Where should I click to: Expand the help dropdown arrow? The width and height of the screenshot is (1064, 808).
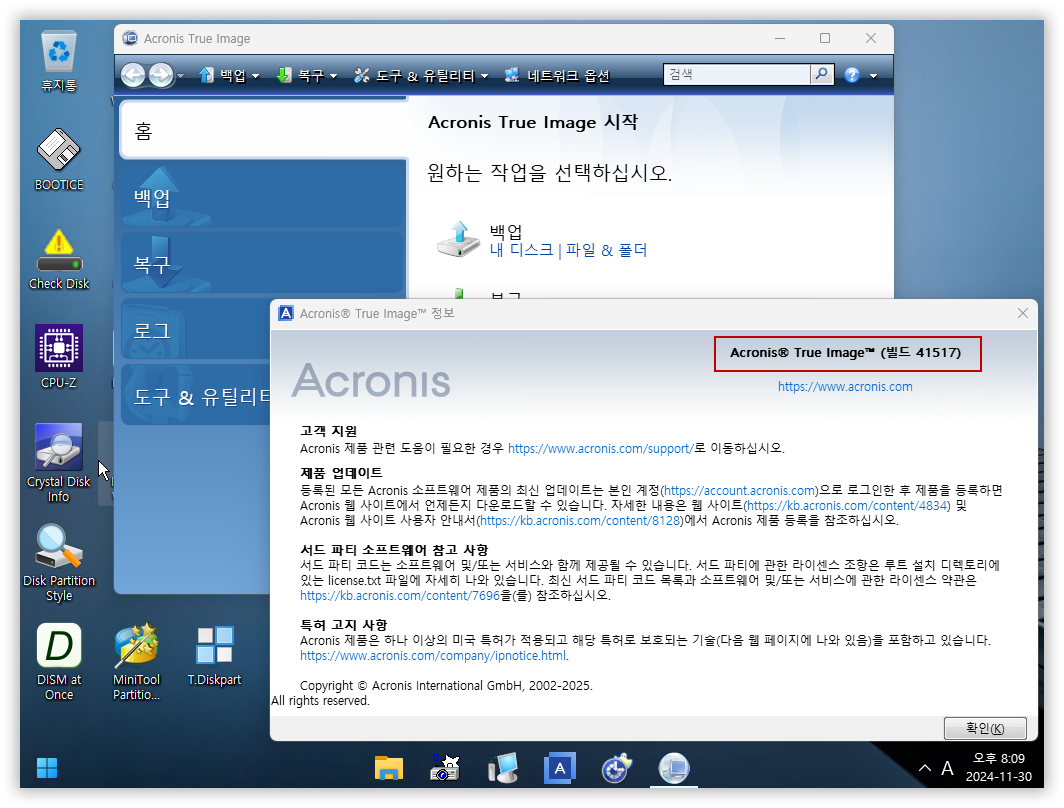pyautogui.click(x=873, y=76)
